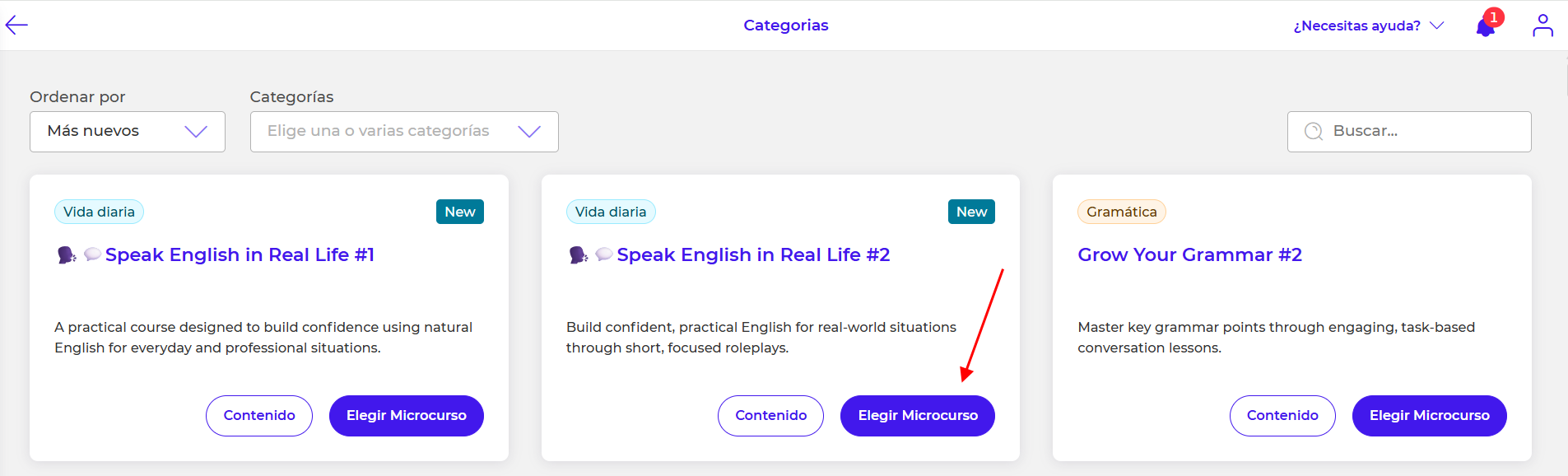
Task: Type in the Buscar search field
Action: pyautogui.click(x=1424, y=132)
